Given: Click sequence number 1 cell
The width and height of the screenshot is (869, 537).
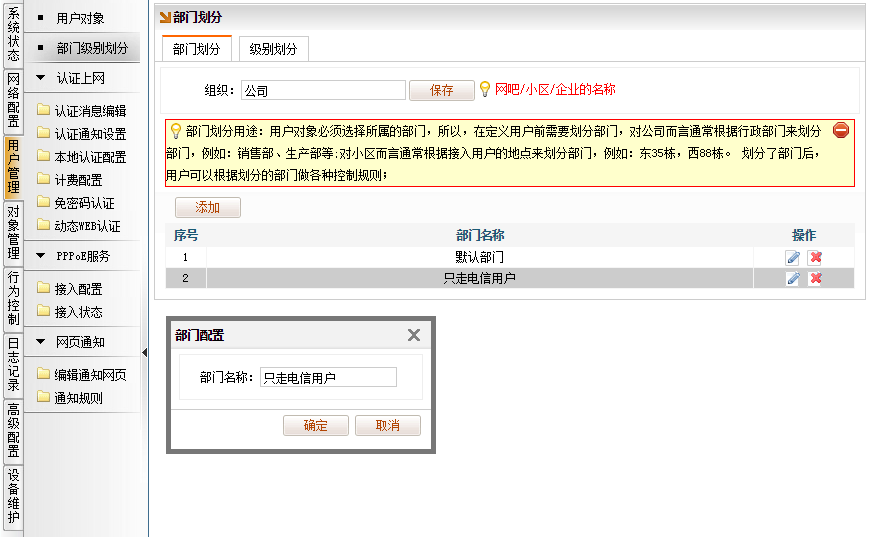Looking at the screenshot, I should [x=186, y=257].
